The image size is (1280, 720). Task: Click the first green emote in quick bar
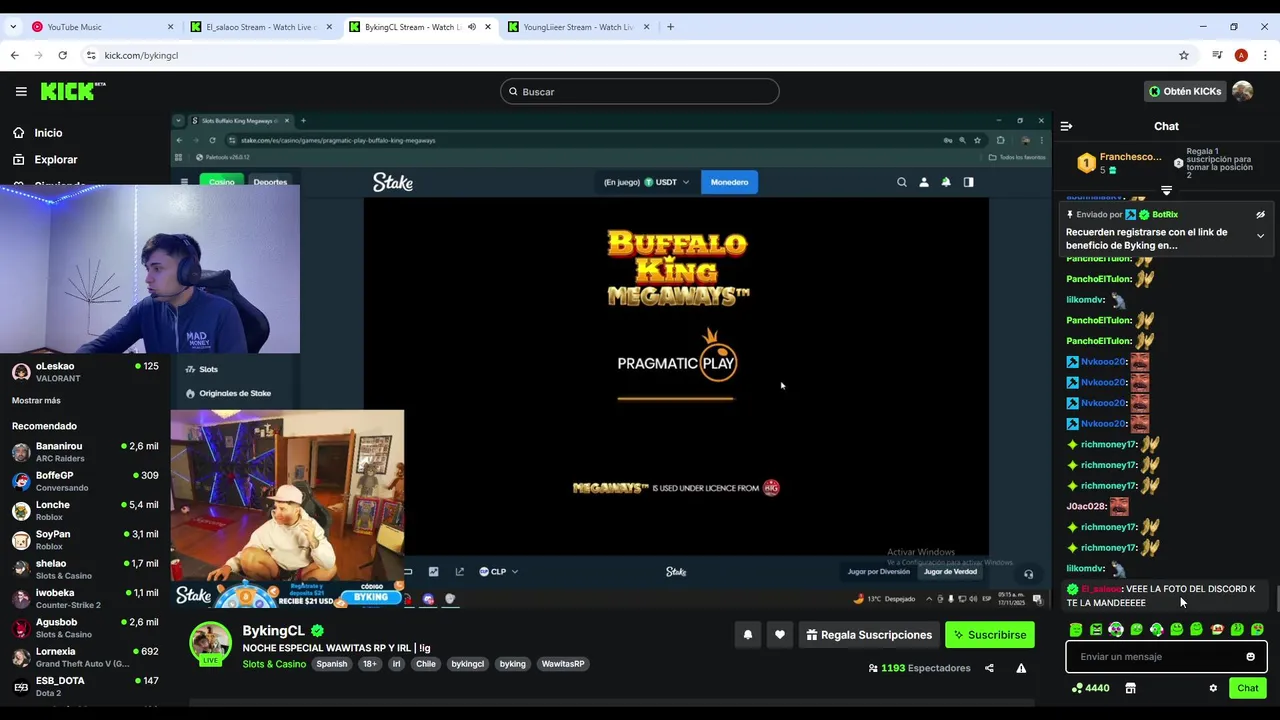click(x=1075, y=629)
